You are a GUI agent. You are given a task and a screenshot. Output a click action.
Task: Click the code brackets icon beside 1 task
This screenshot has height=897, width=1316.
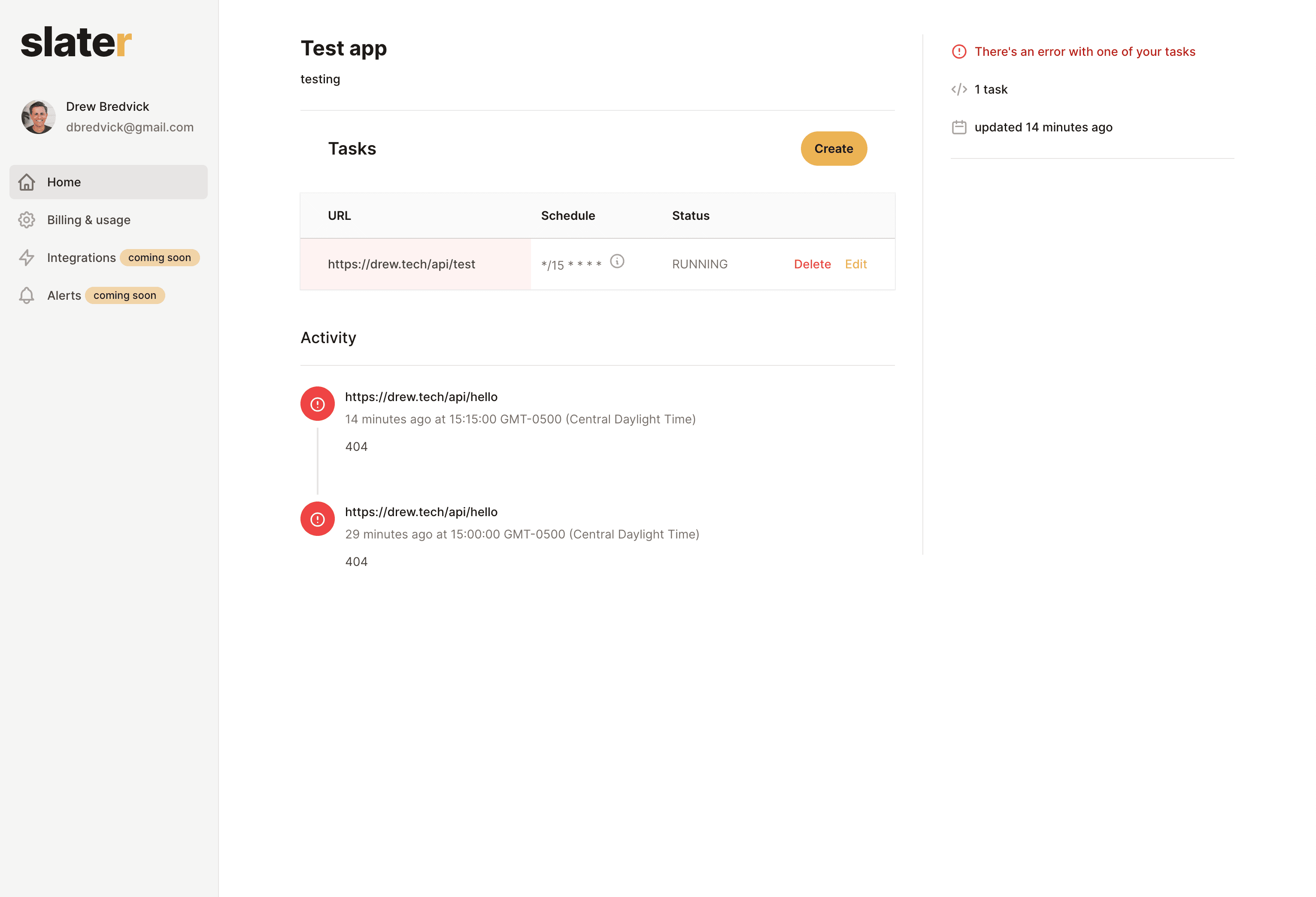pyautogui.click(x=959, y=90)
